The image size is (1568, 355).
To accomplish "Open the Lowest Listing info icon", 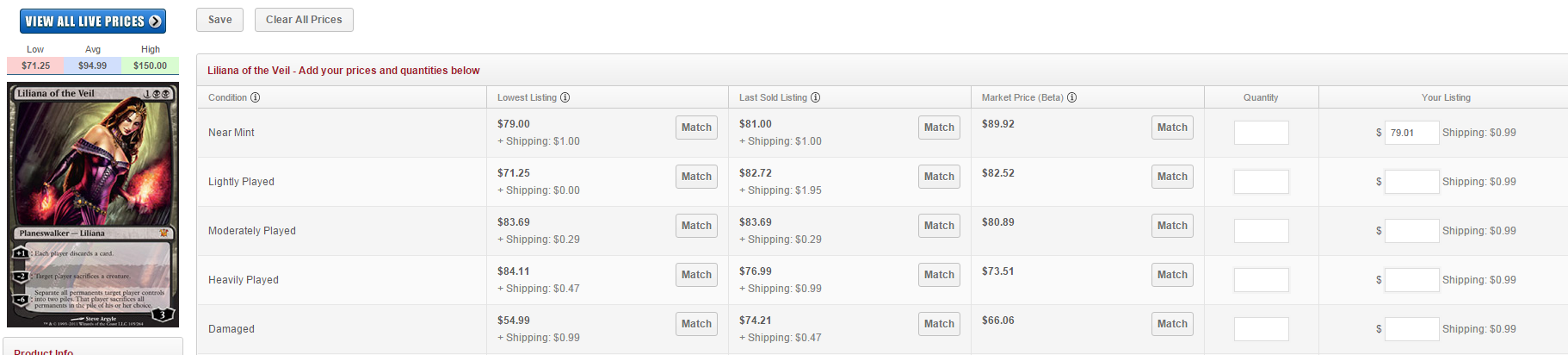I will [565, 97].
